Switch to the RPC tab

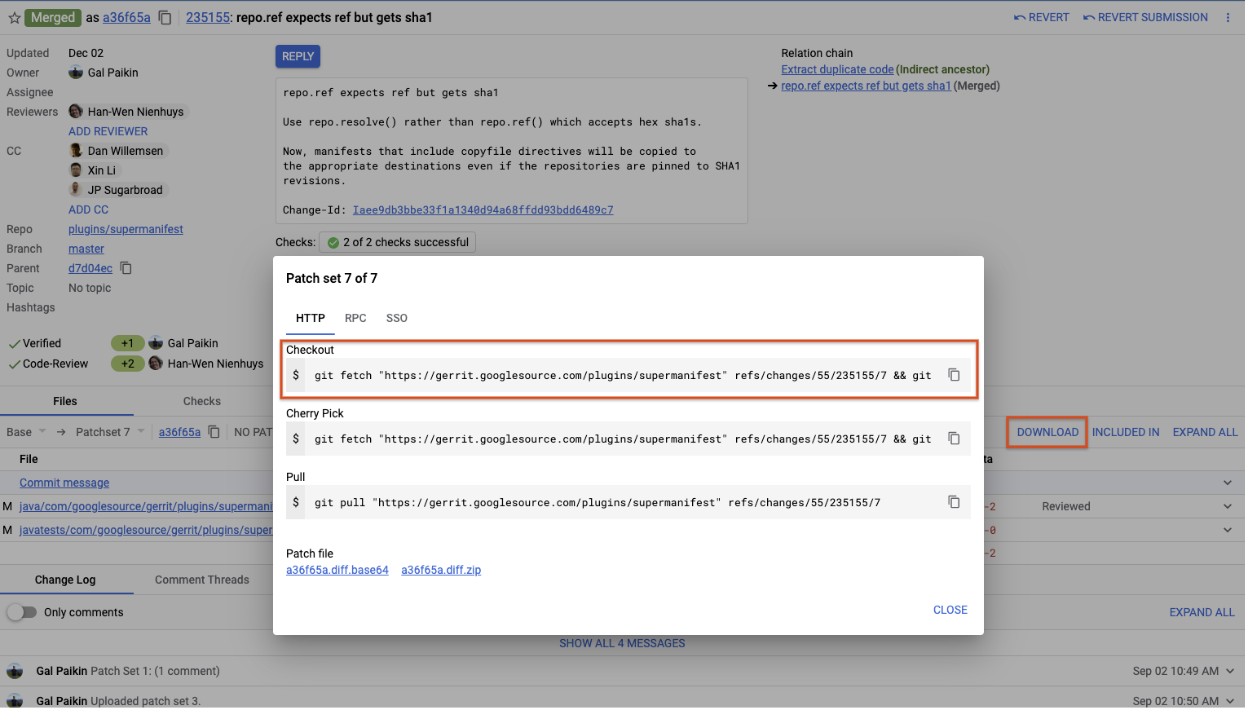(355, 318)
